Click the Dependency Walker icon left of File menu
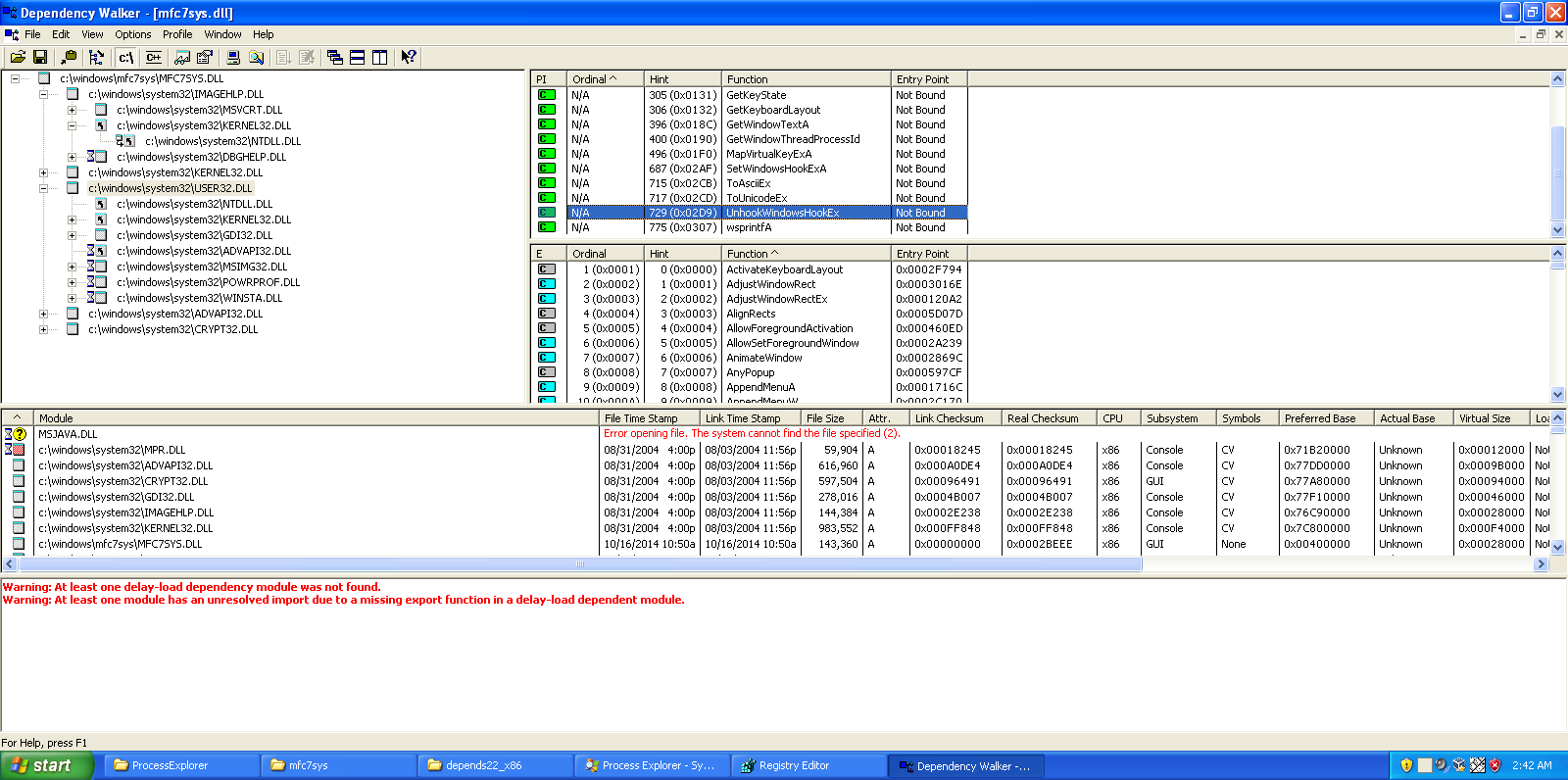The image size is (1568, 780). (x=12, y=34)
